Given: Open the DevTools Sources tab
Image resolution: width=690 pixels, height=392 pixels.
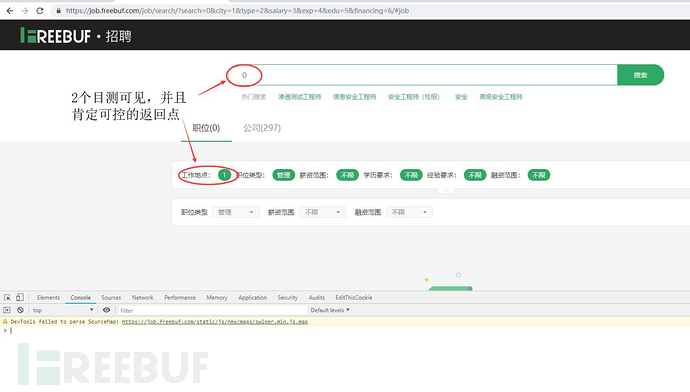Looking at the screenshot, I should click(111, 298).
